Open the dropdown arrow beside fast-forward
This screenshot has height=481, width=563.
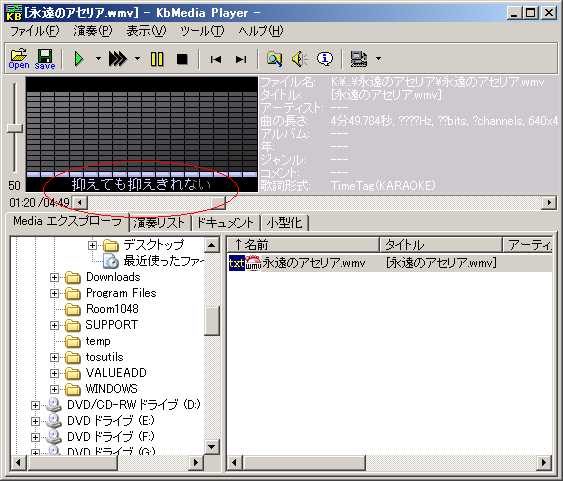pyautogui.click(x=137, y=59)
